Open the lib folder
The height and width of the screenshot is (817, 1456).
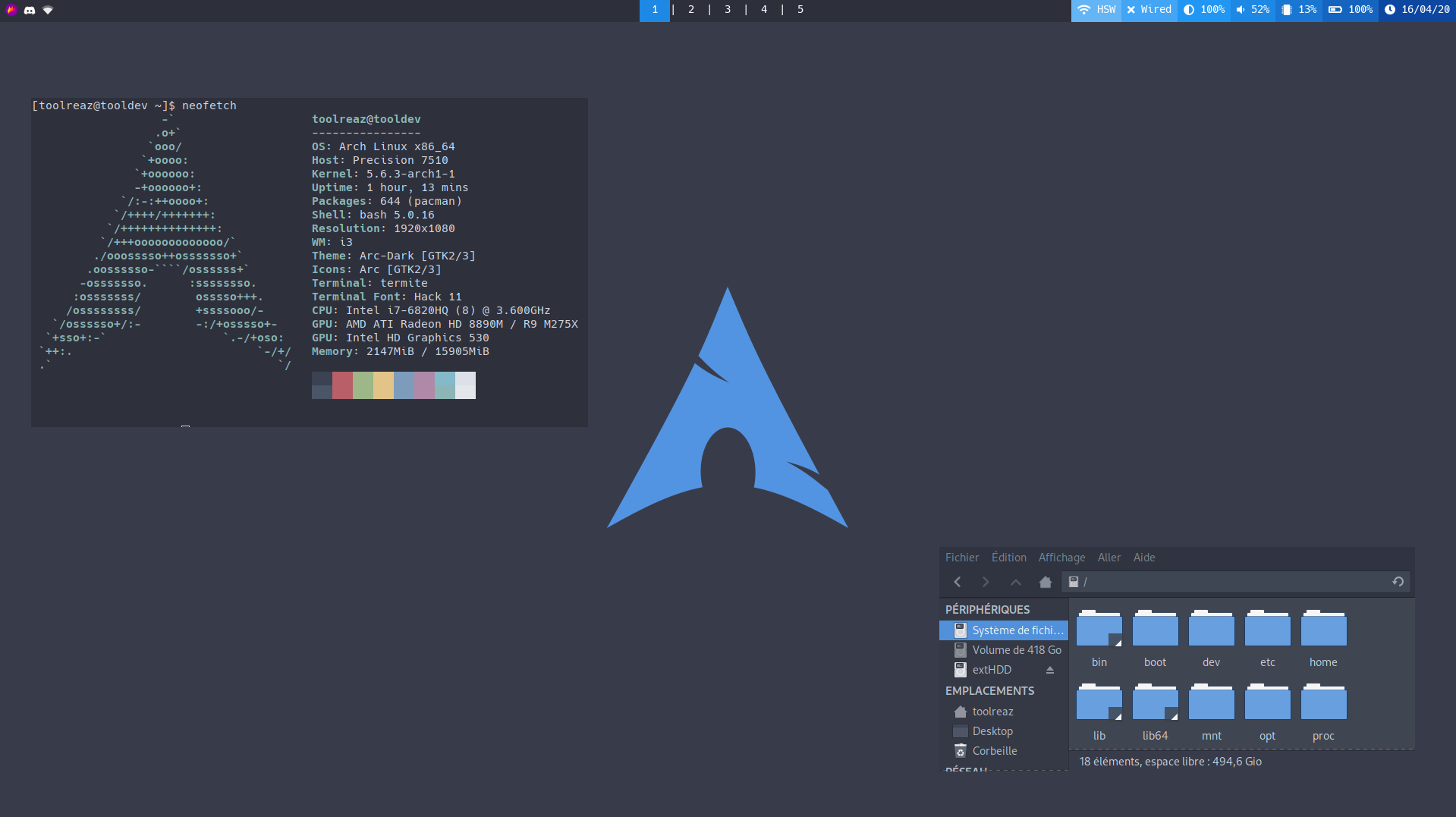1099,712
